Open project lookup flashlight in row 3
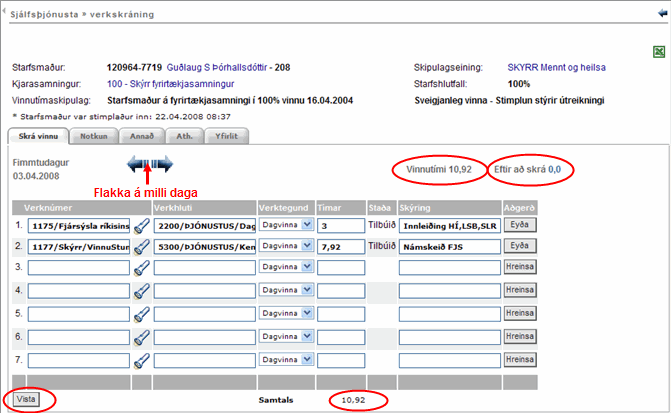The height and width of the screenshot is (413, 671). click(142, 268)
